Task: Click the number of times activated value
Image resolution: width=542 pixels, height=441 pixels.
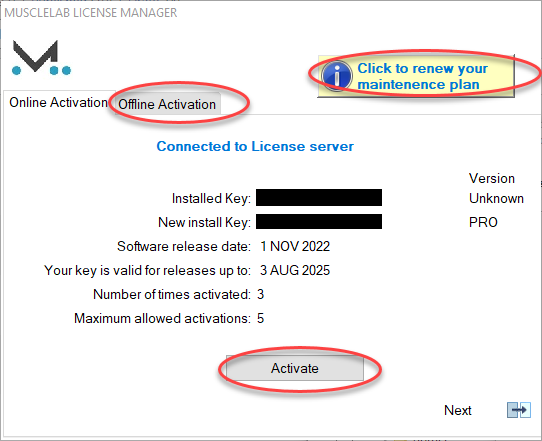Action: (260, 294)
